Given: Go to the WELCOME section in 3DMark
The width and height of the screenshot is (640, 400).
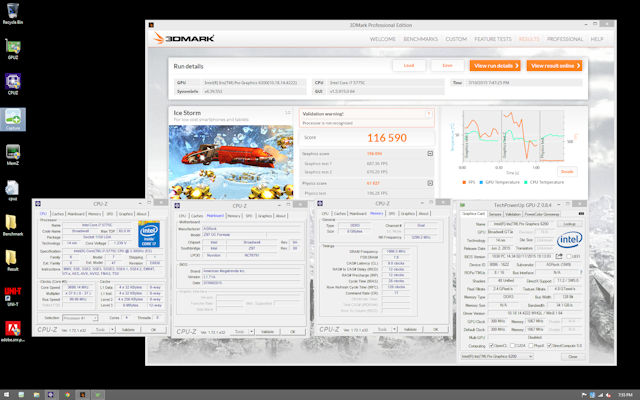Looking at the screenshot, I should (x=382, y=39).
